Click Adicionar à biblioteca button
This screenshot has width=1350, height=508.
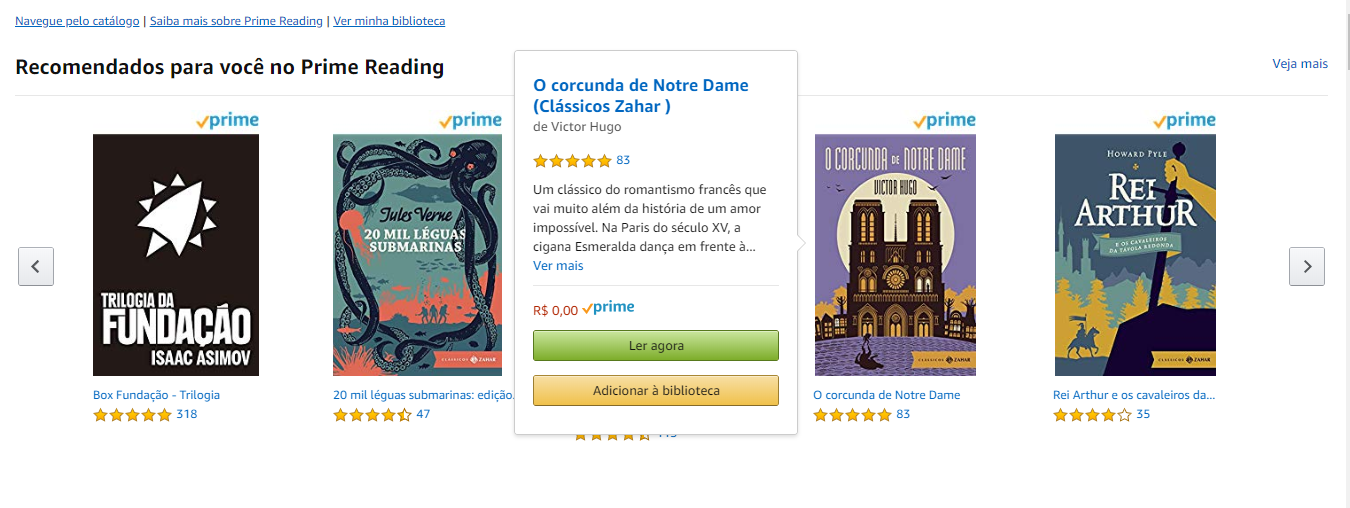[655, 391]
